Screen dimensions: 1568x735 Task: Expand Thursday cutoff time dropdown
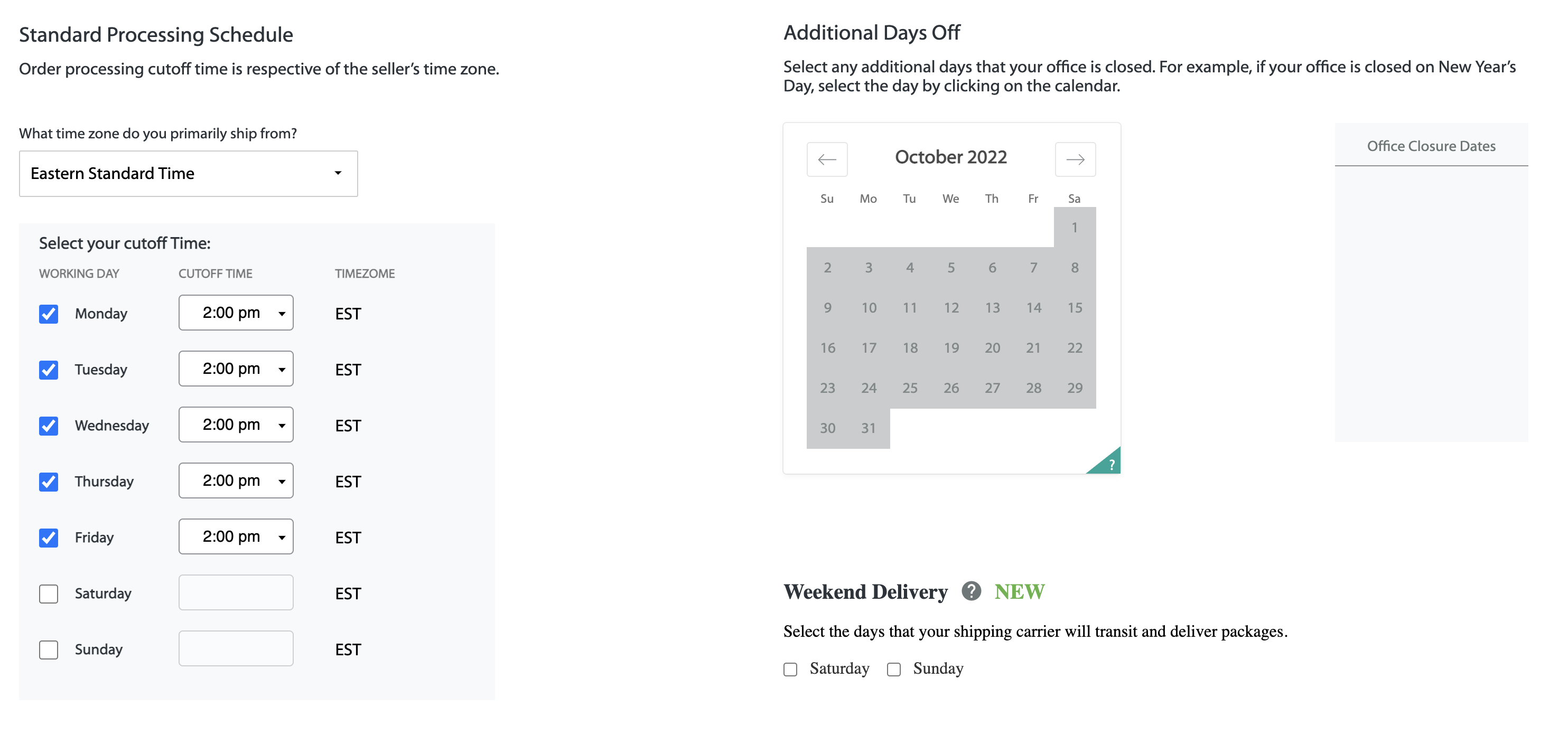pos(236,480)
